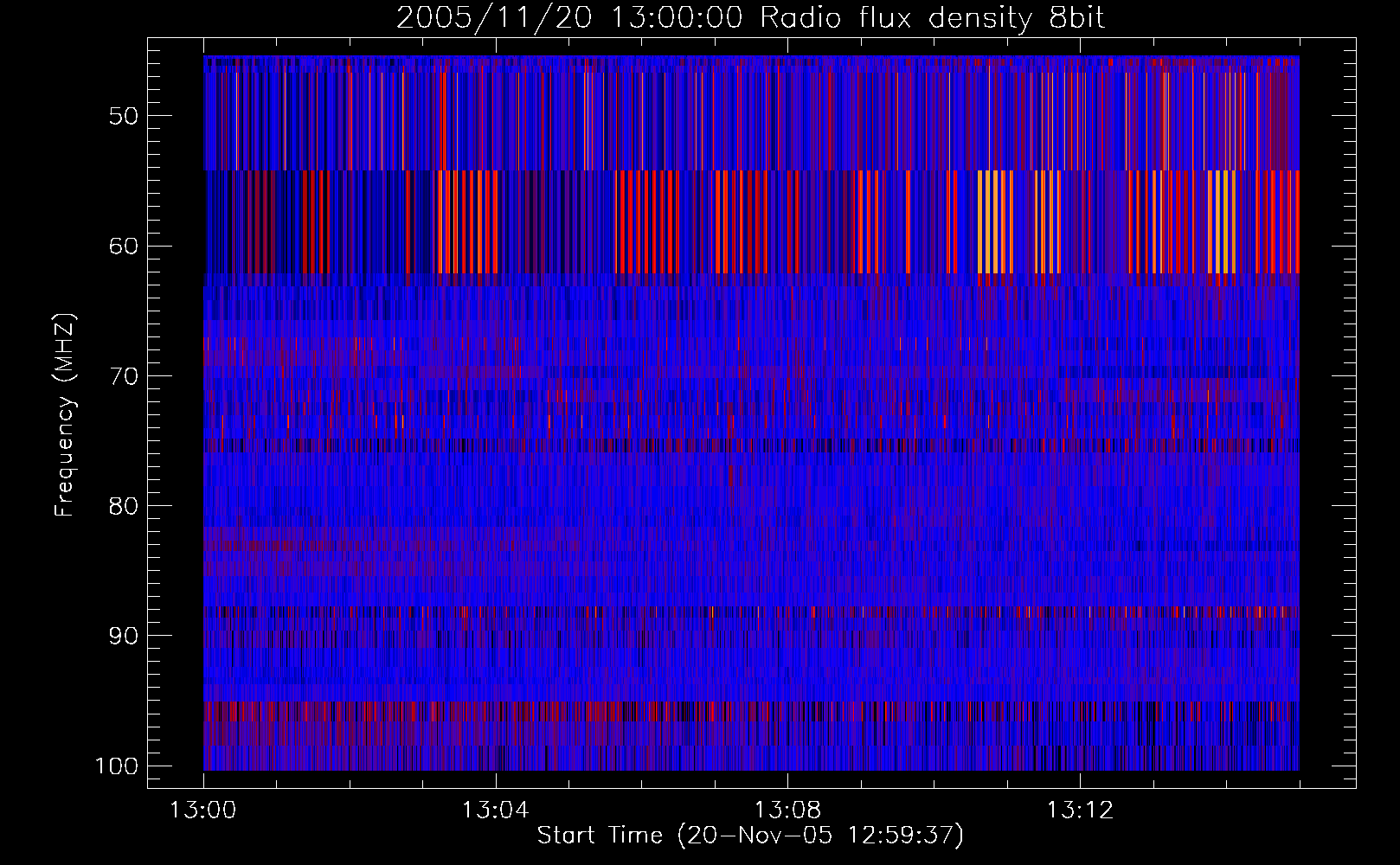This screenshot has height=865, width=1400.
Task: Click the spectrogram at 13:12 and 70 MHz
Action: coord(1079,375)
